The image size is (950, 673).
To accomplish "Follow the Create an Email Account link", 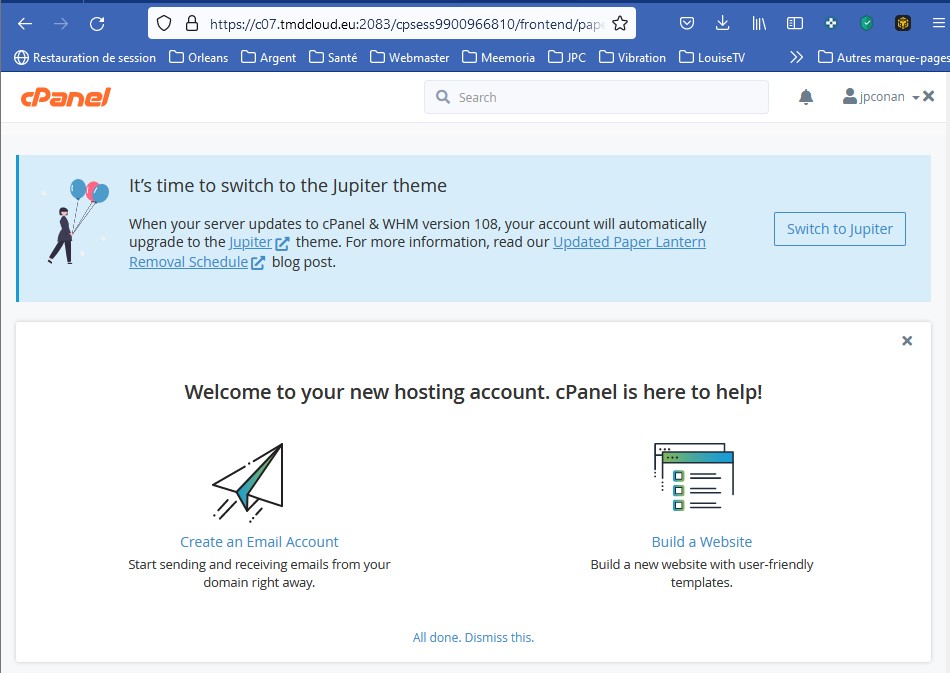I will tap(259, 542).
